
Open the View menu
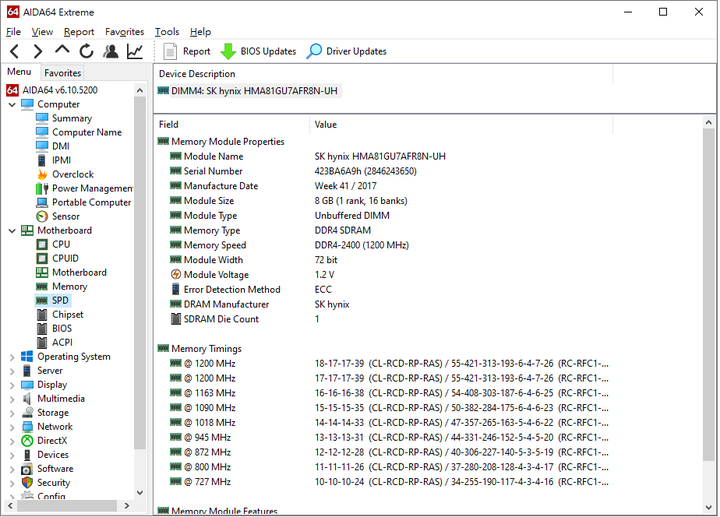coord(42,32)
